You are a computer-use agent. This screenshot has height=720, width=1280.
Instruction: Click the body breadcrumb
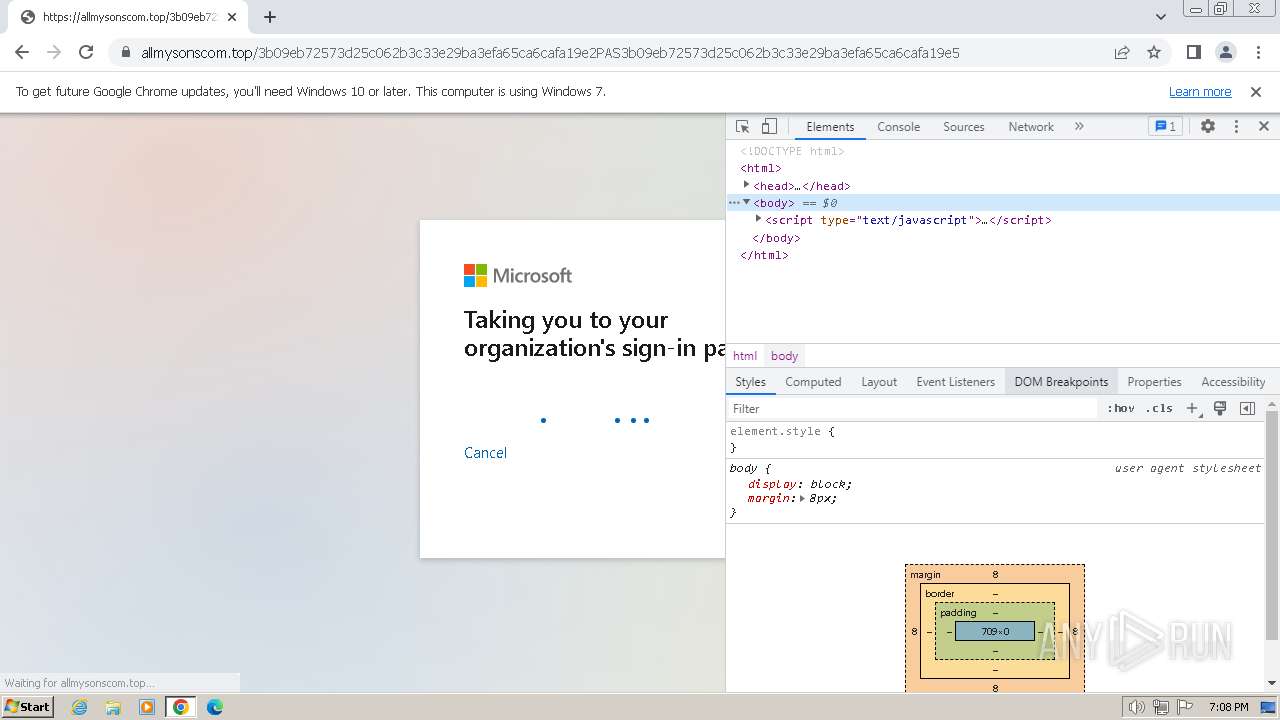pyautogui.click(x=785, y=356)
